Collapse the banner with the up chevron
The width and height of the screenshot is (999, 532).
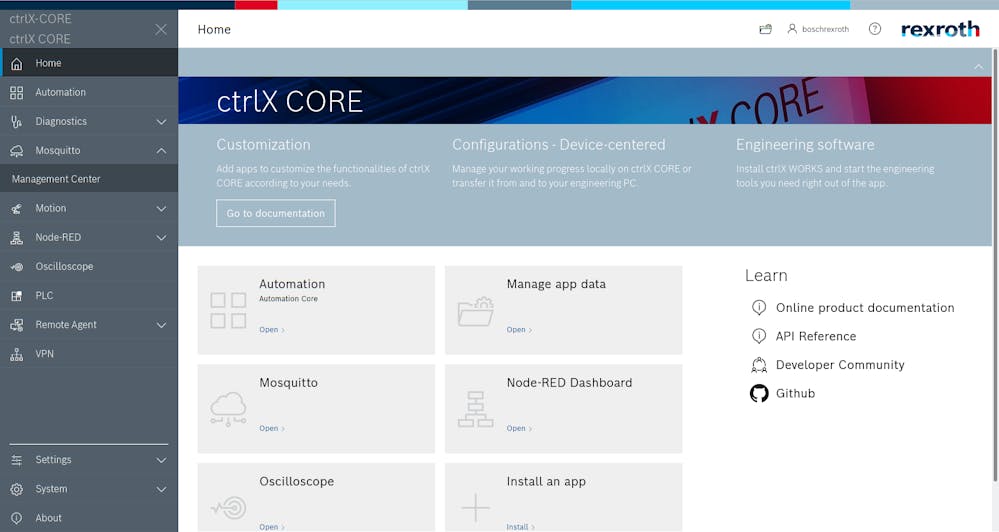[x=978, y=66]
